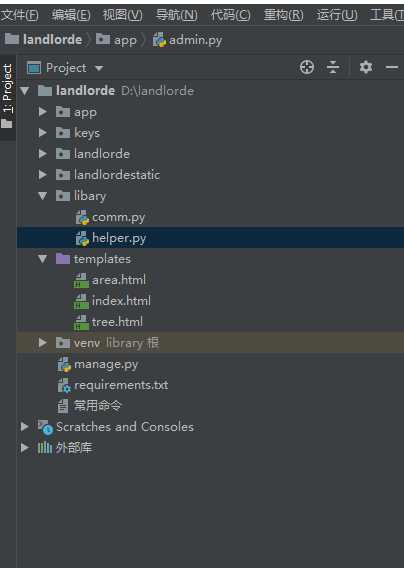The image size is (404, 568).
Task: Expand the app folder
Action: 43,112
